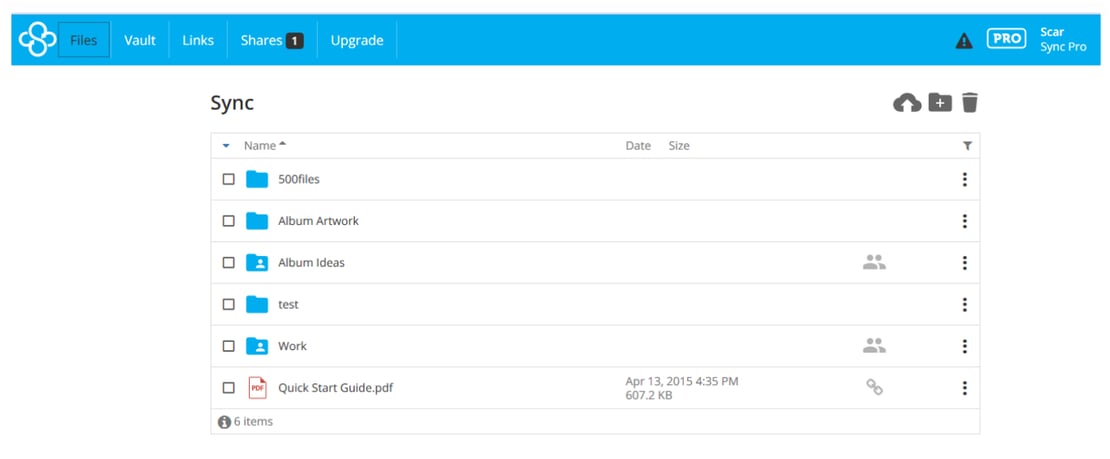Expand the options menu for 500files

964,179
